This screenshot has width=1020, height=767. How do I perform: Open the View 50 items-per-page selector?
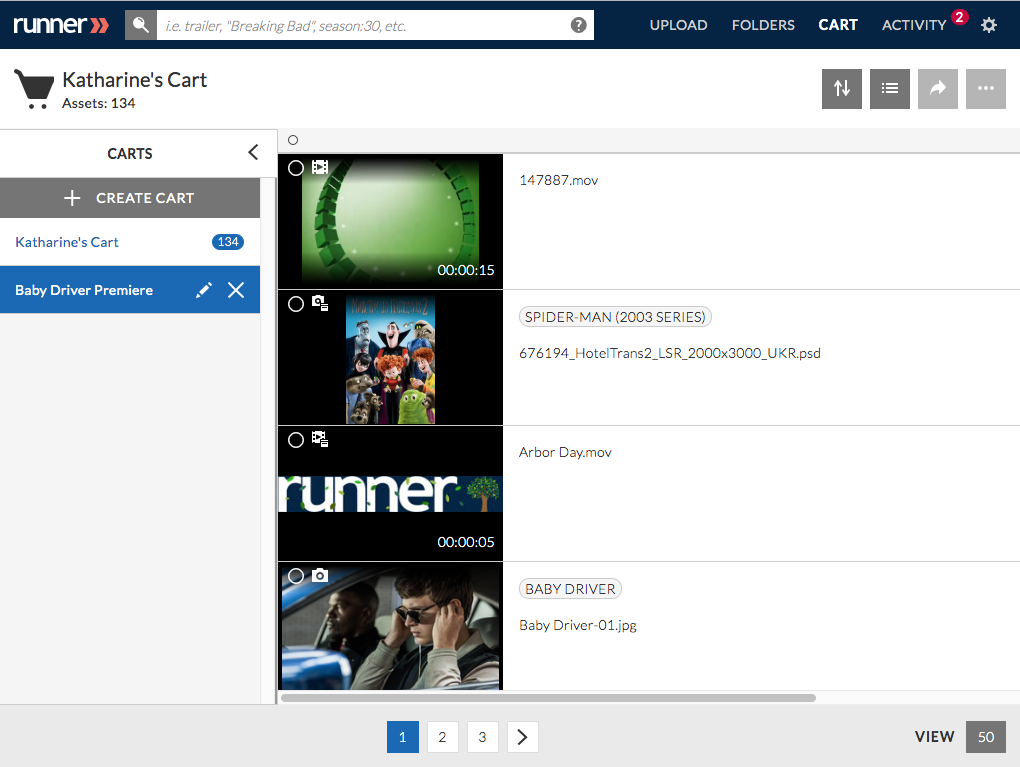click(x=986, y=737)
